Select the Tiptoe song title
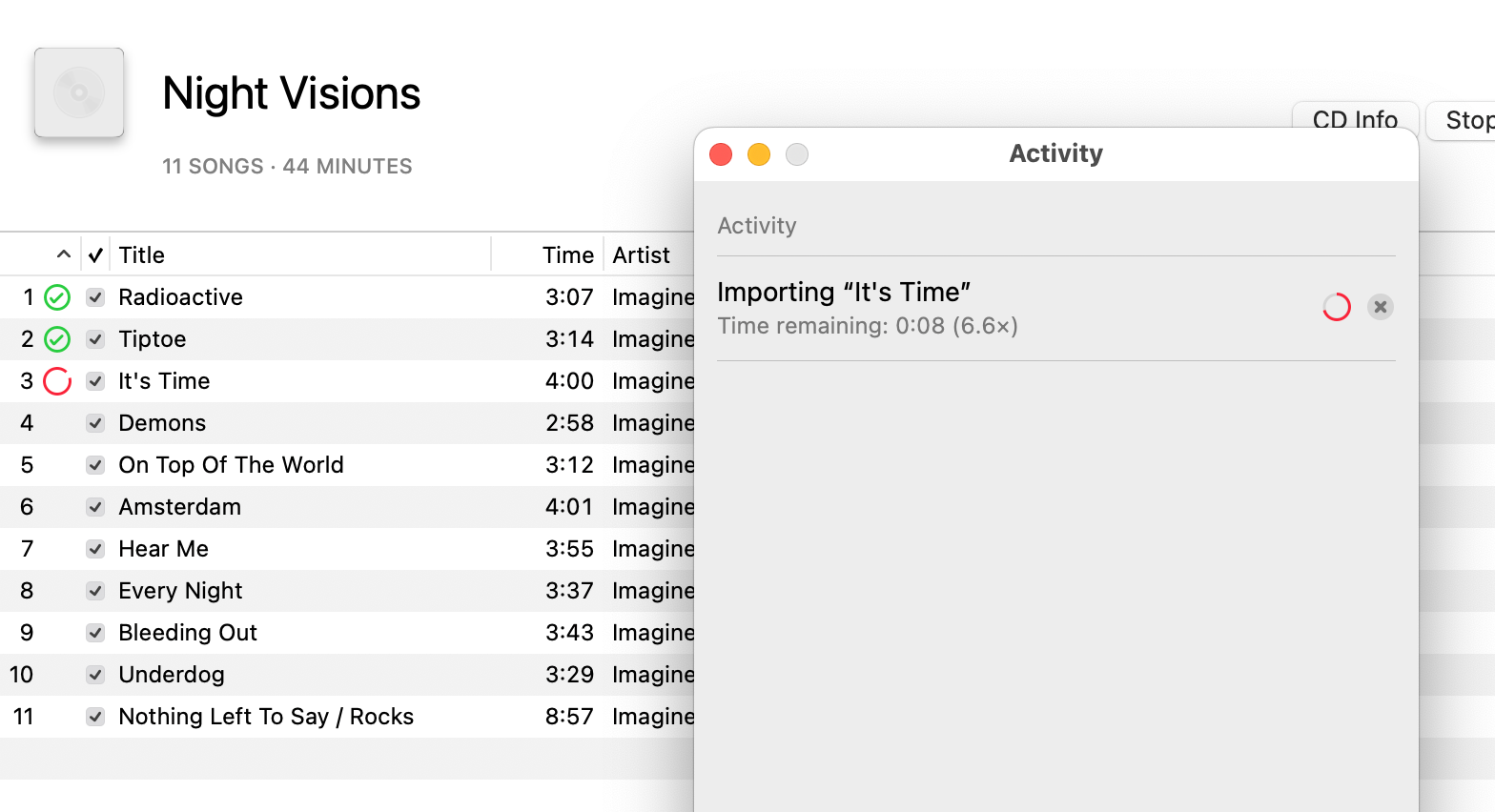Image resolution: width=1495 pixels, height=812 pixels. click(153, 339)
